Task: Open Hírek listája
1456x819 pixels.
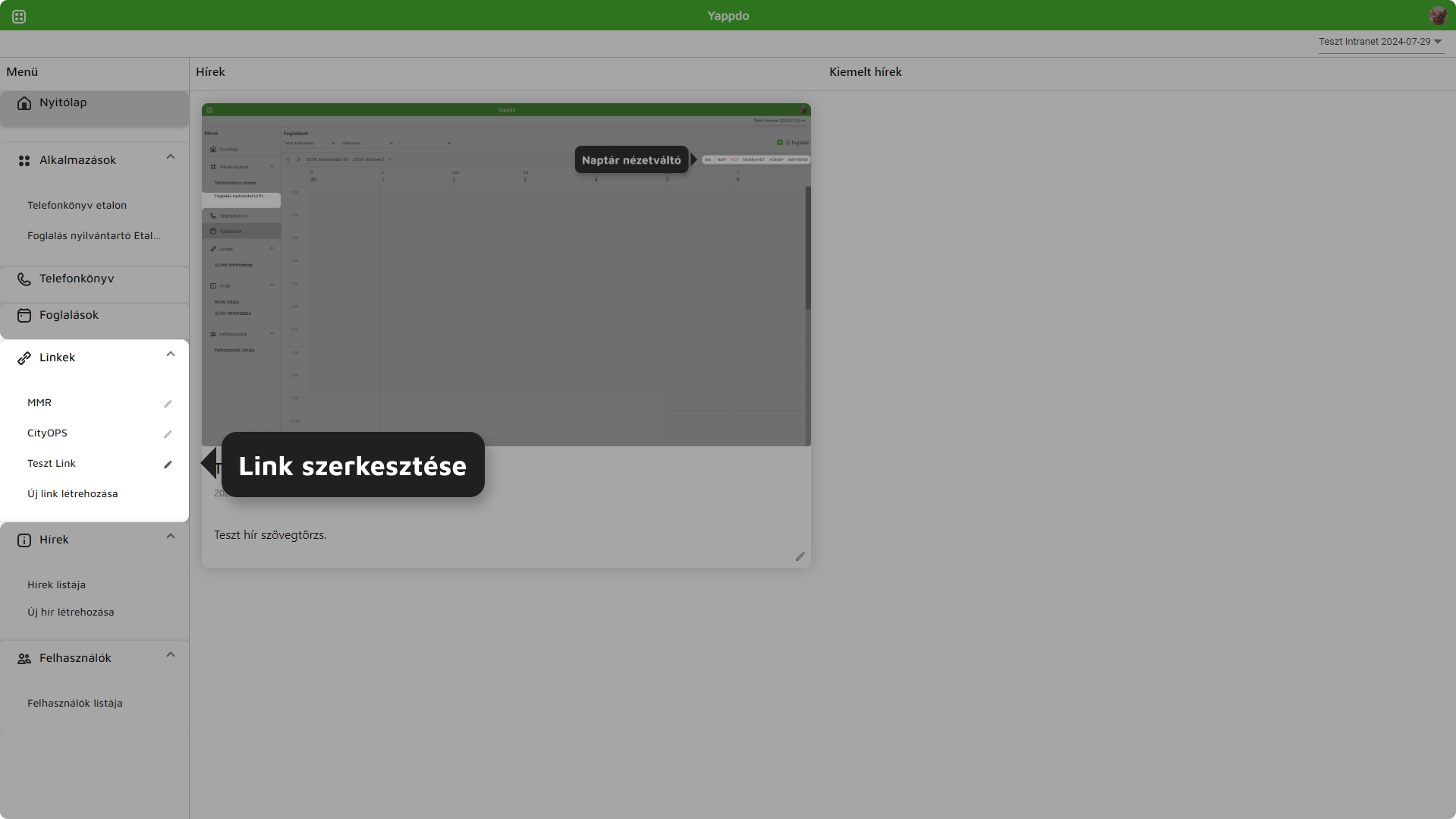Action: [56, 585]
